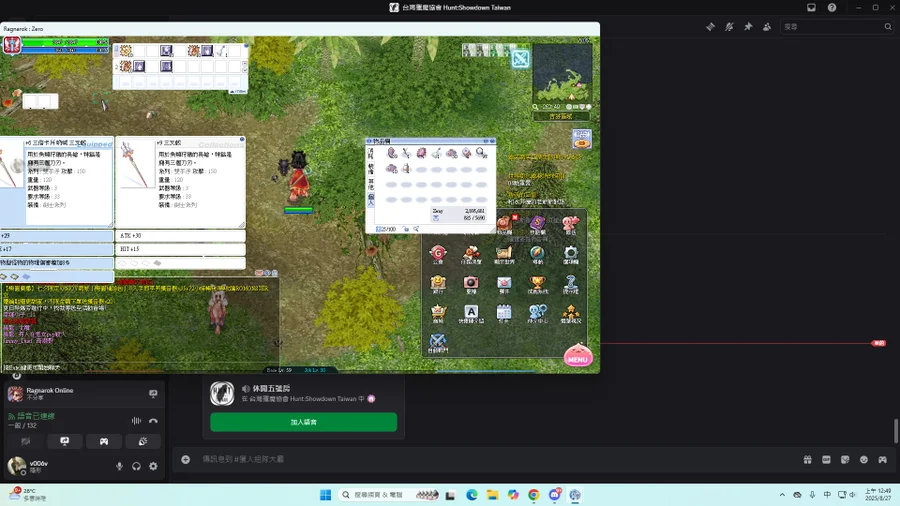Screen dimensions: 900x506
Task: Start an activity with gamepad button
Action: coord(104,441)
